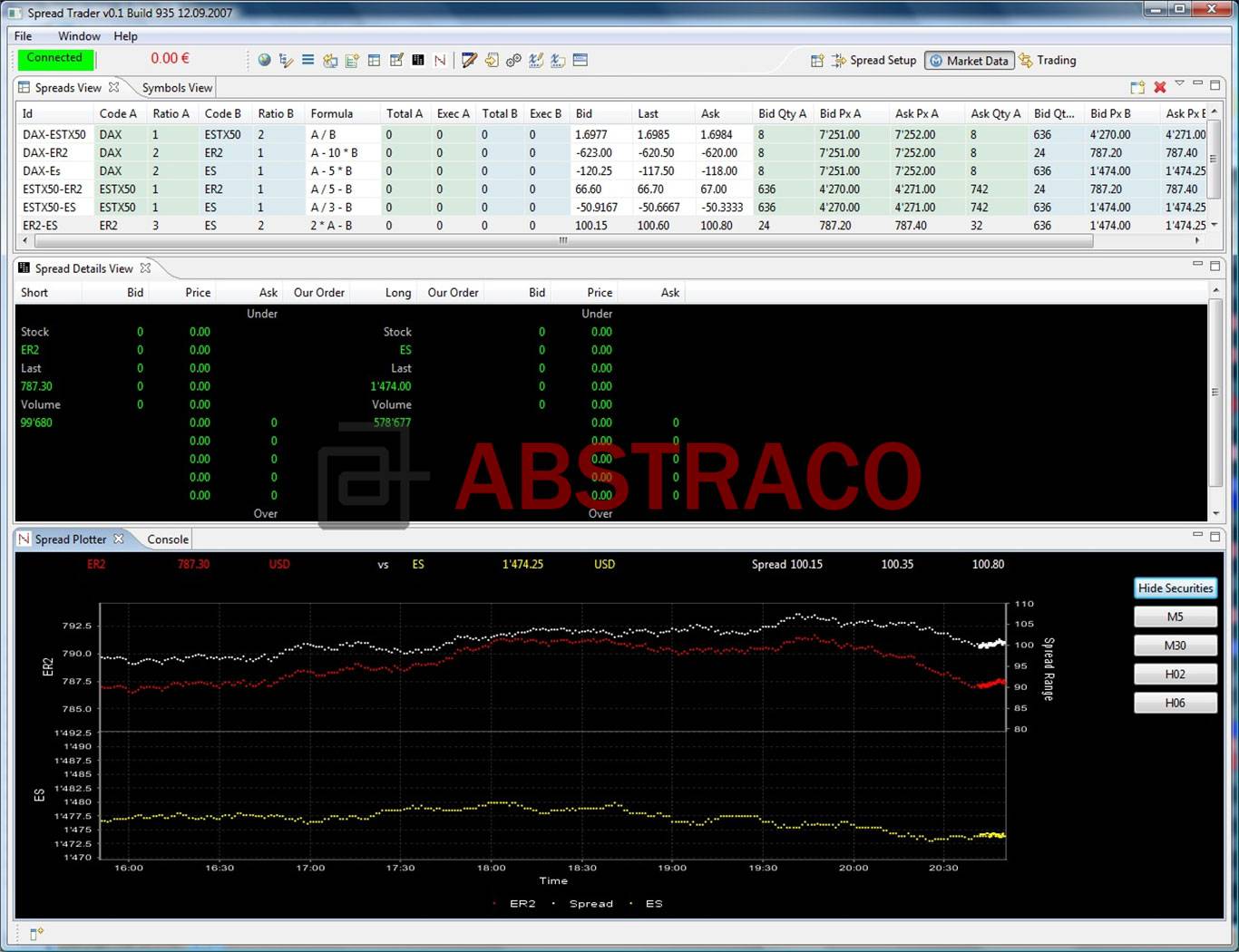Click the dark quote-board toolbar icon
The width and height of the screenshot is (1239, 952).
pos(418,60)
